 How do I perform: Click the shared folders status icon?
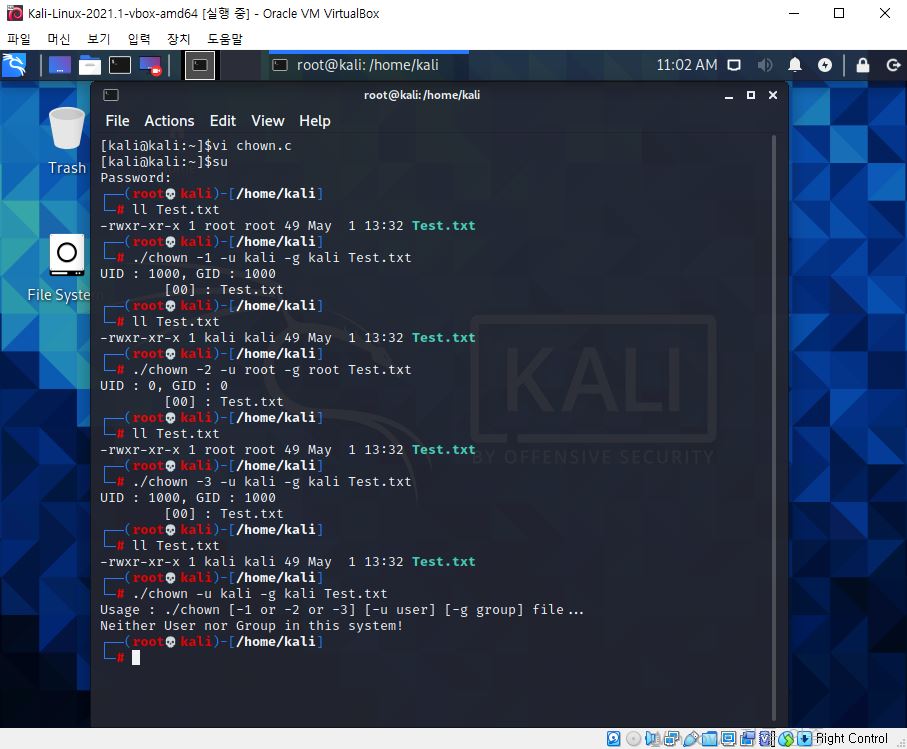pos(710,739)
